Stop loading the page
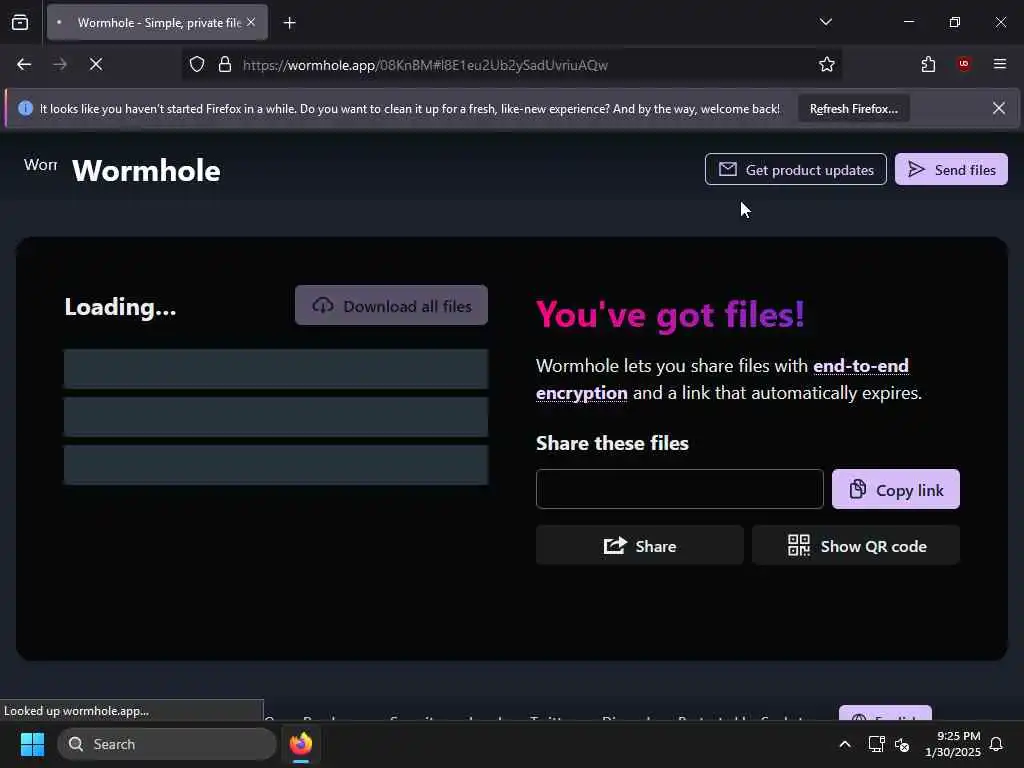This screenshot has width=1024, height=768. (x=95, y=64)
